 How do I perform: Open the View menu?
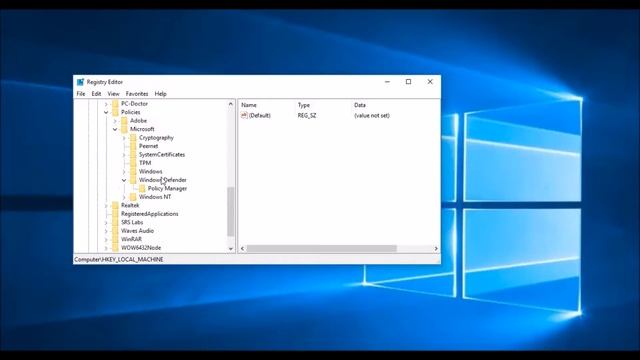point(113,94)
